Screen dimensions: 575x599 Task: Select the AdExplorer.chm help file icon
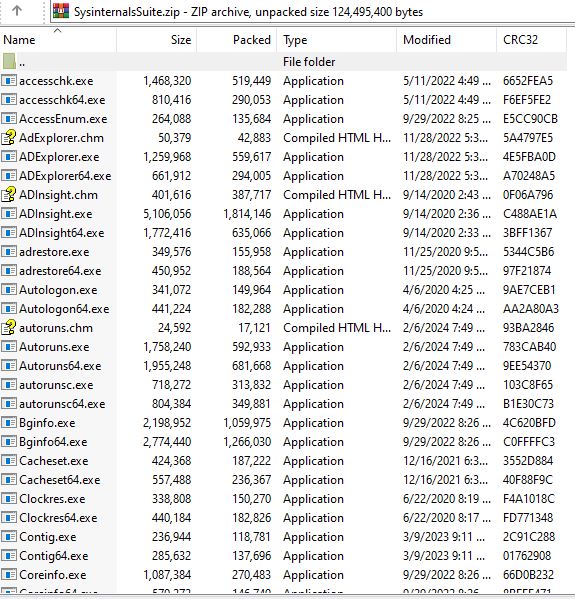click(9, 138)
